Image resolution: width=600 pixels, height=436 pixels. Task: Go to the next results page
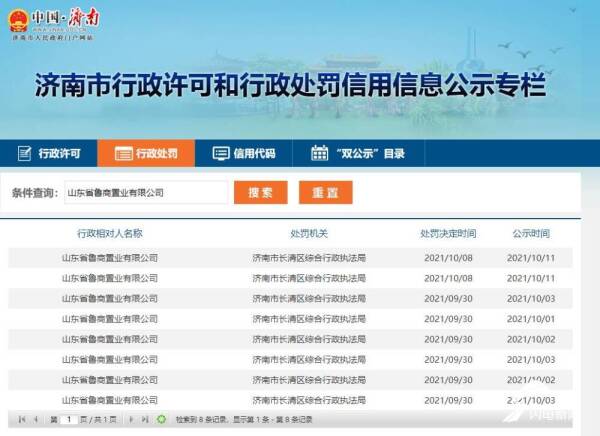(x=131, y=420)
